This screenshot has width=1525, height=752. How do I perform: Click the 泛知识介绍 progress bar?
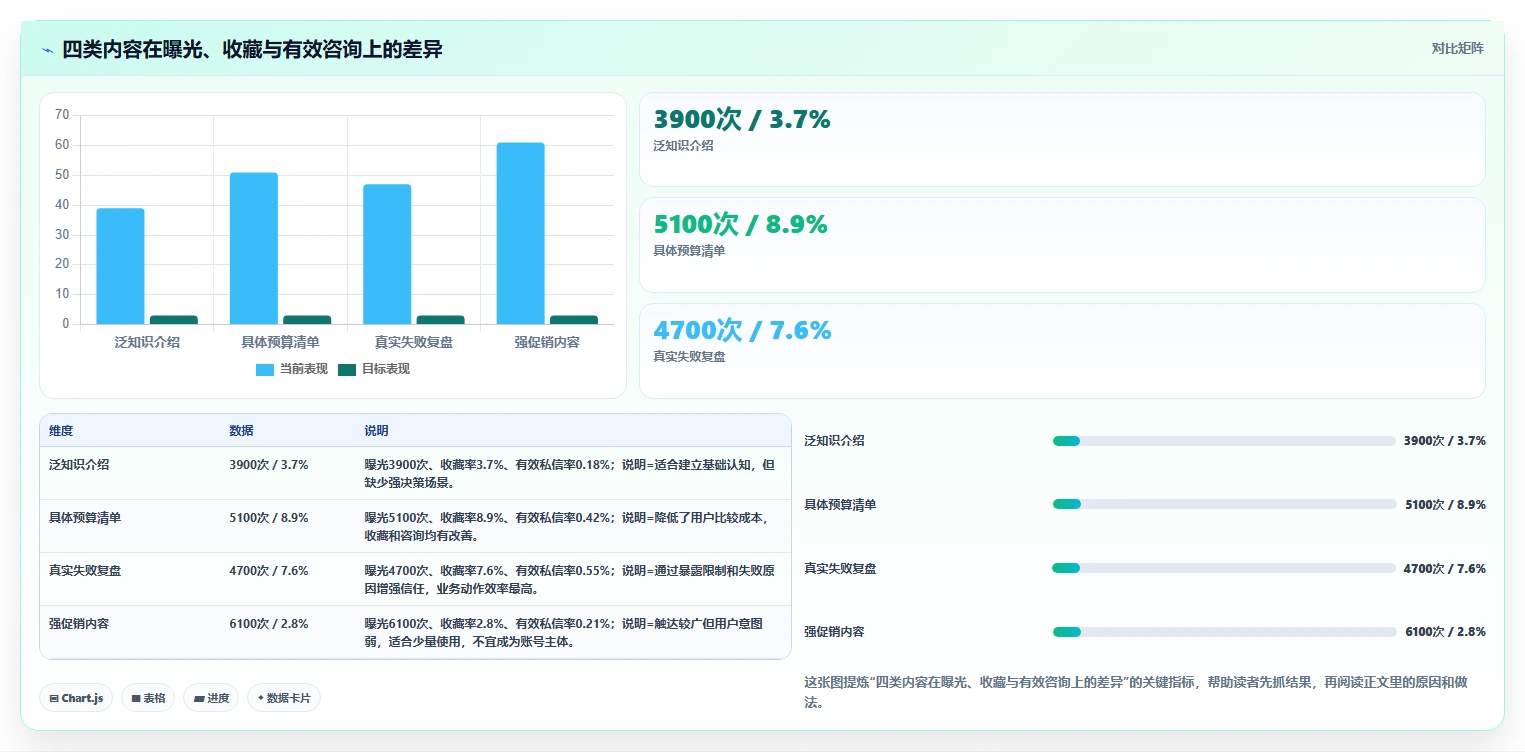coord(1224,441)
